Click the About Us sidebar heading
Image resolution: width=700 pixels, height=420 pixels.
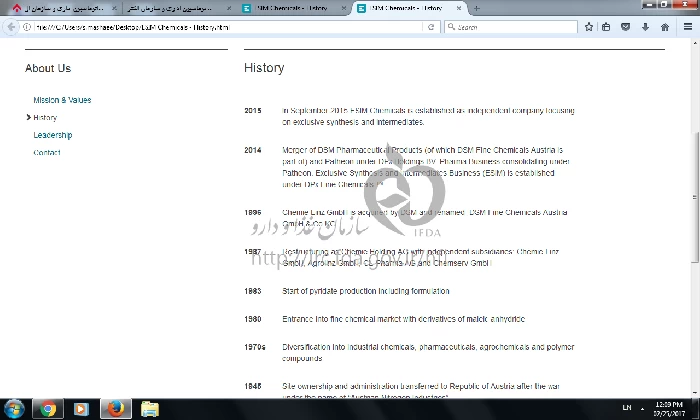[x=48, y=68]
